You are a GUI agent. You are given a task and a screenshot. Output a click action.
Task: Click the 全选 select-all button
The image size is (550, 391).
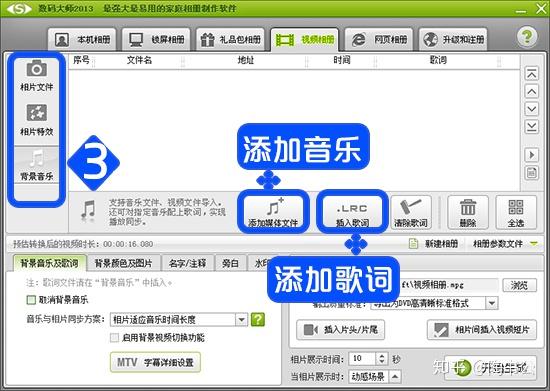tap(516, 213)
